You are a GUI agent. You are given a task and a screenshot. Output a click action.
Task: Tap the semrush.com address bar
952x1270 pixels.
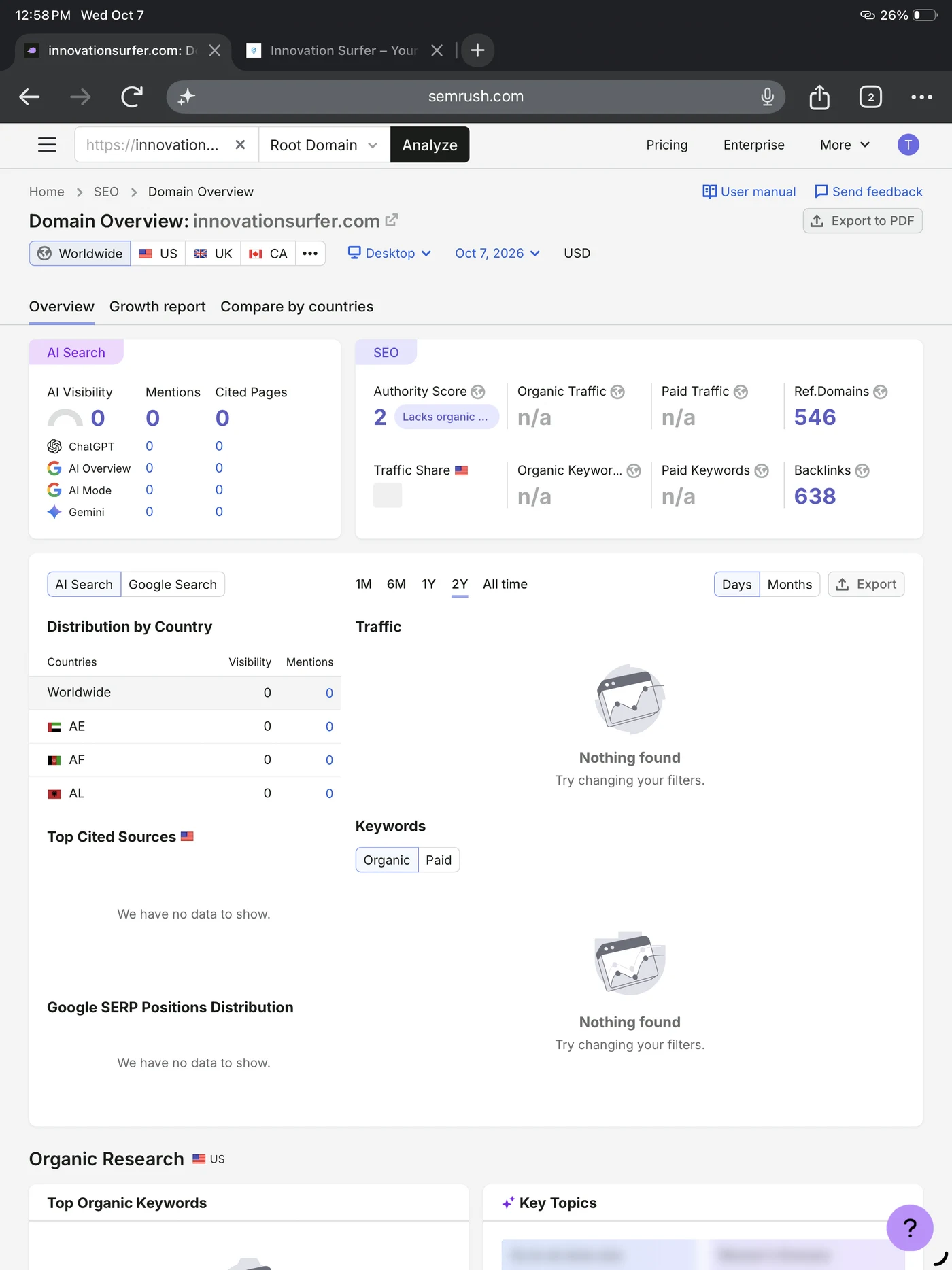click(476, 97)
